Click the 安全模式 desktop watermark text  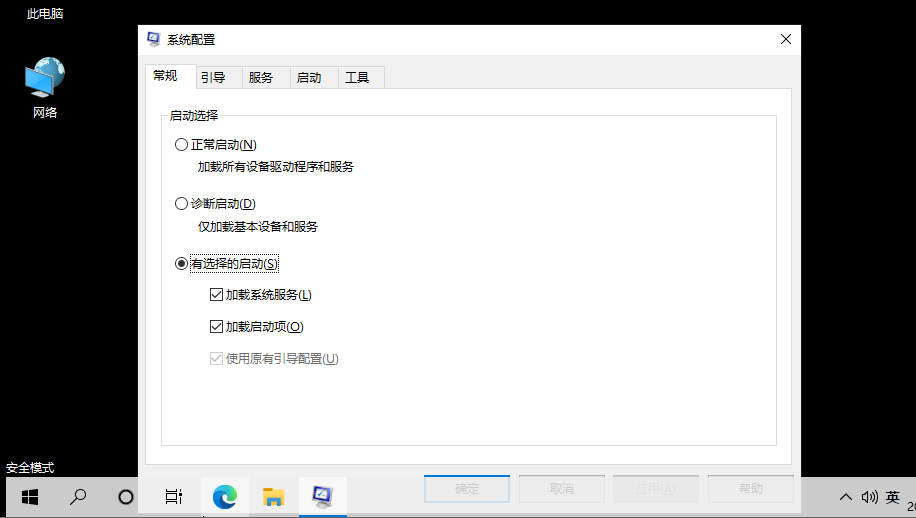[30, 468]
